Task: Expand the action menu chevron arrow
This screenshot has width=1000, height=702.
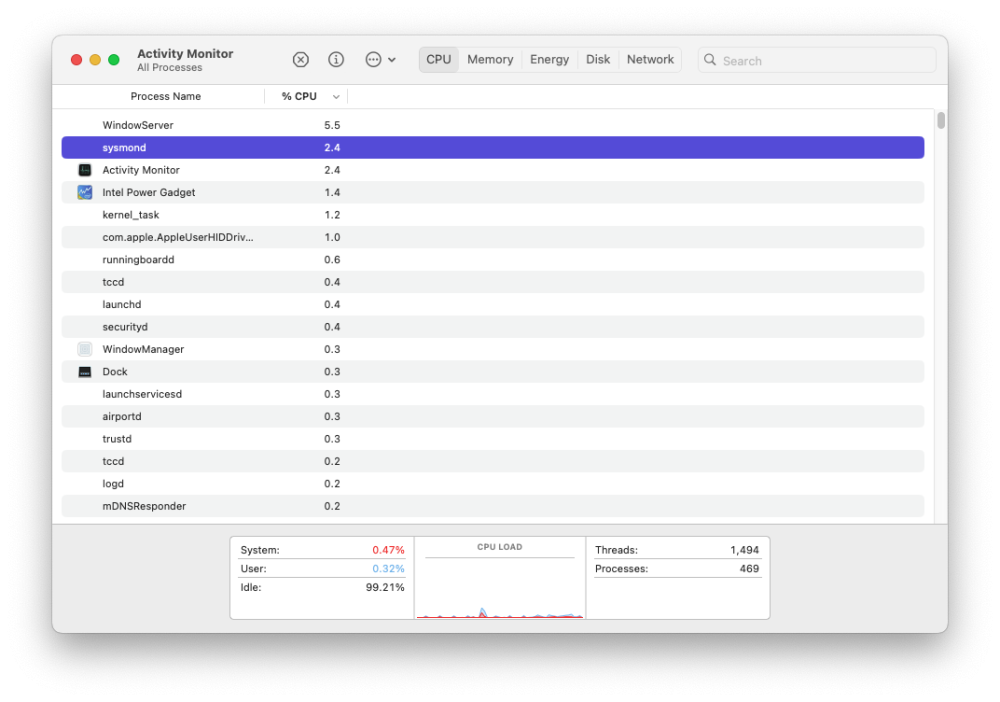Action: tap(392, 60)
